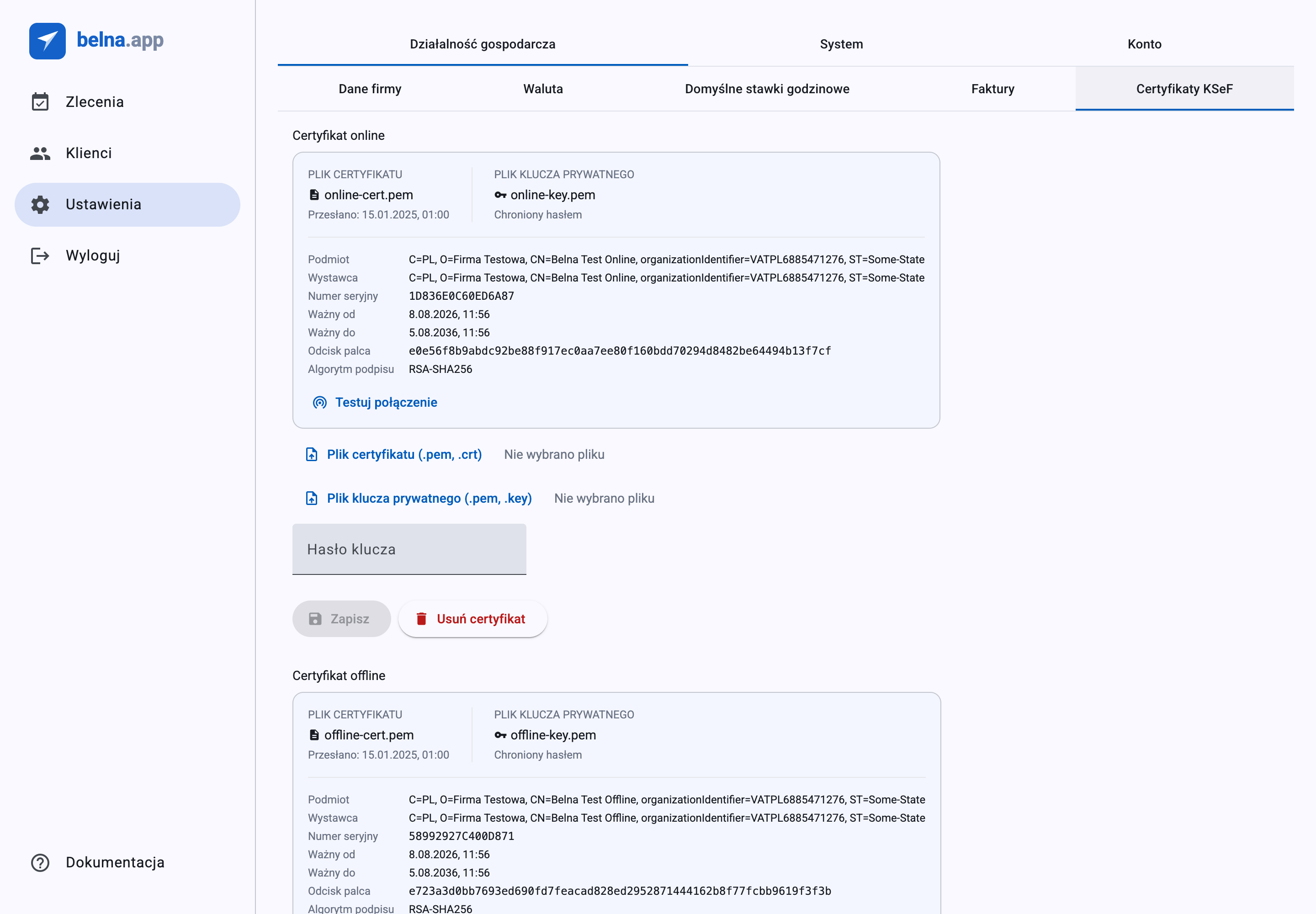The image size is (1316, 914).
Task: Click Testuj połączenie for online certificate
Action: click(x=375, y=403)
